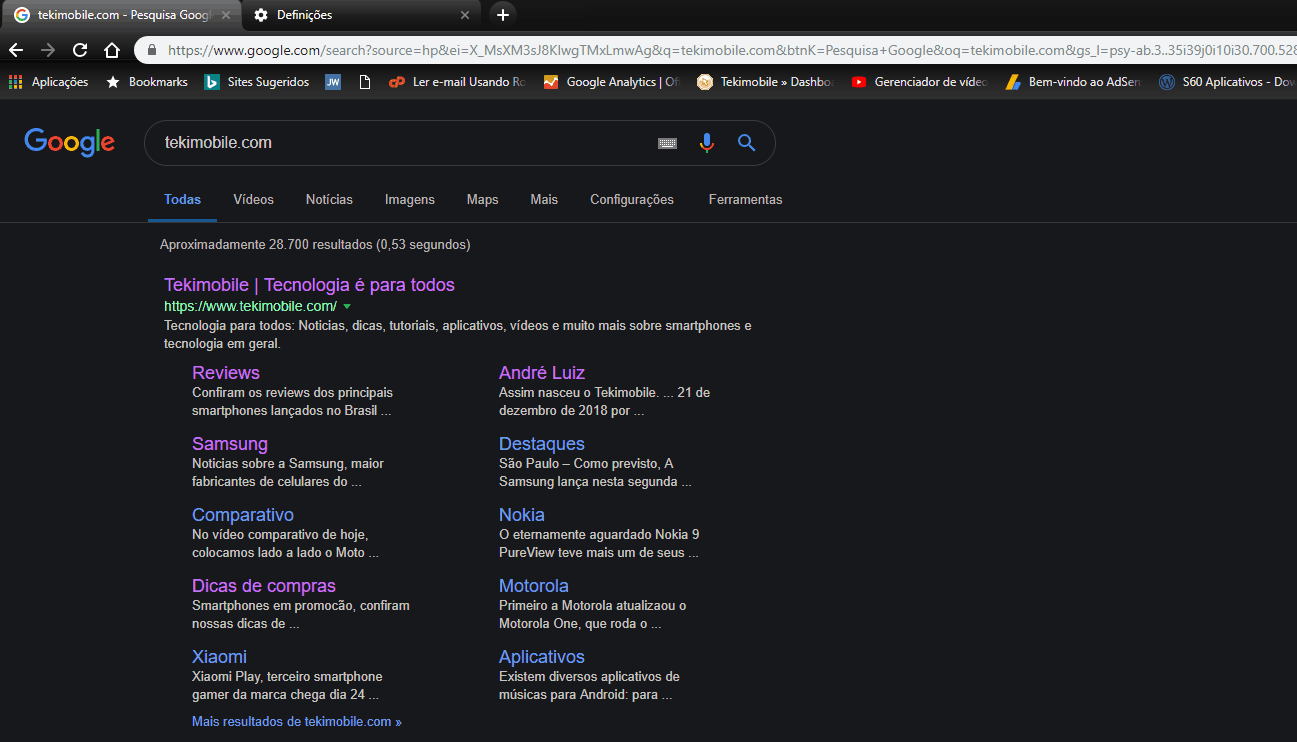This screenshot has height=742, width=1297.
Task: Open the Xiaomi sitelink
Action: click(219, 657)
